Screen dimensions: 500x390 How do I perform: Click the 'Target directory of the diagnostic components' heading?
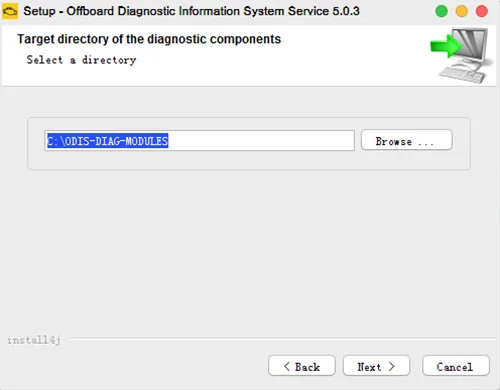pyautogui.click(x=149, y=39)
